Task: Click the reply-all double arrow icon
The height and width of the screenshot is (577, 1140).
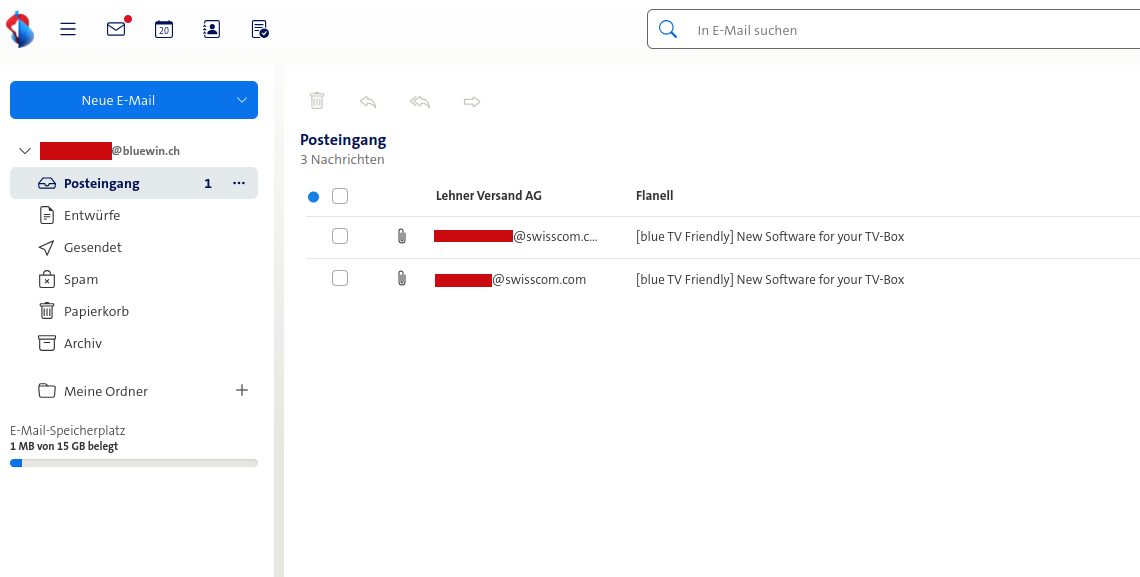Action: [x=420, y=101]
